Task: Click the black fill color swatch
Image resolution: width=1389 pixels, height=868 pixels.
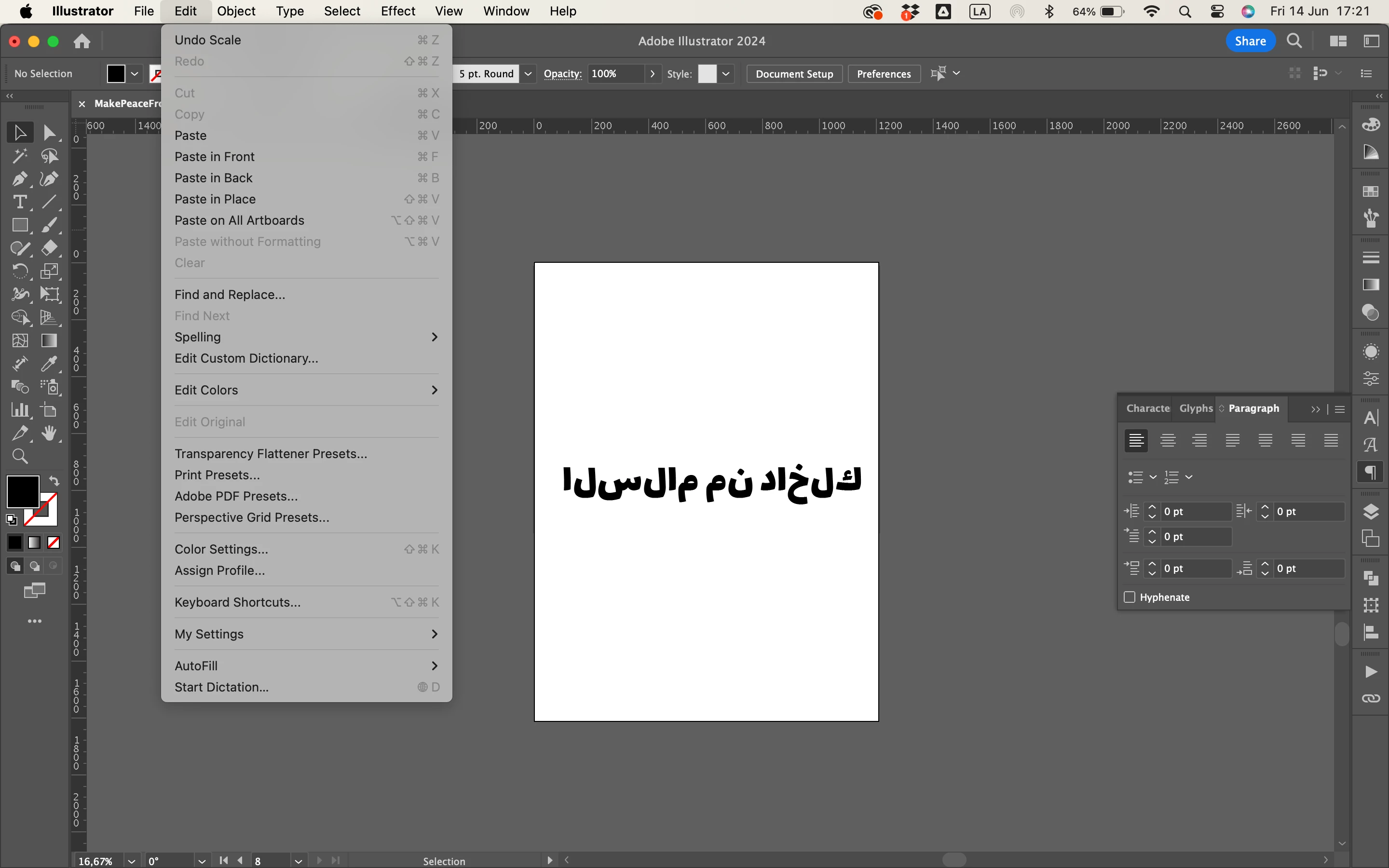Action: coord(23,491)
